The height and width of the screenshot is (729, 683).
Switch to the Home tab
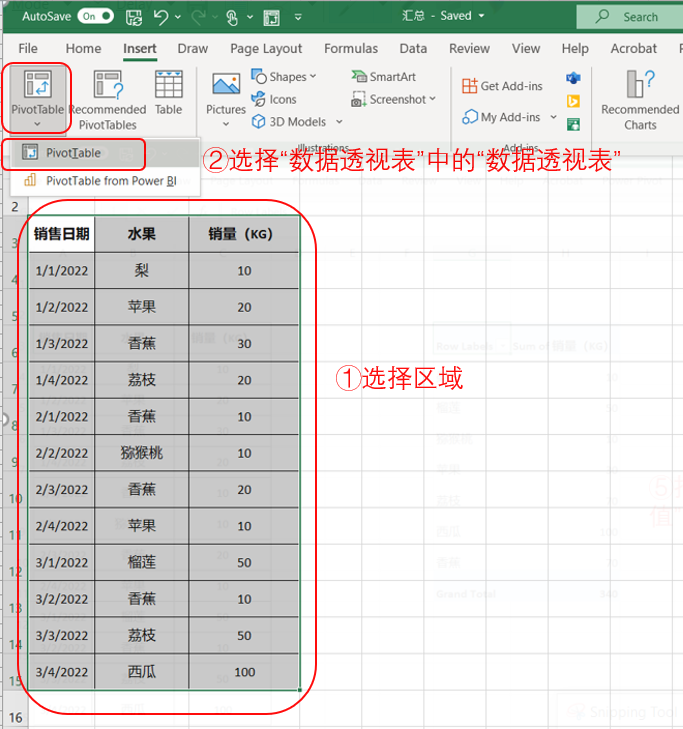pyautogui.click(x=83, y=48)
